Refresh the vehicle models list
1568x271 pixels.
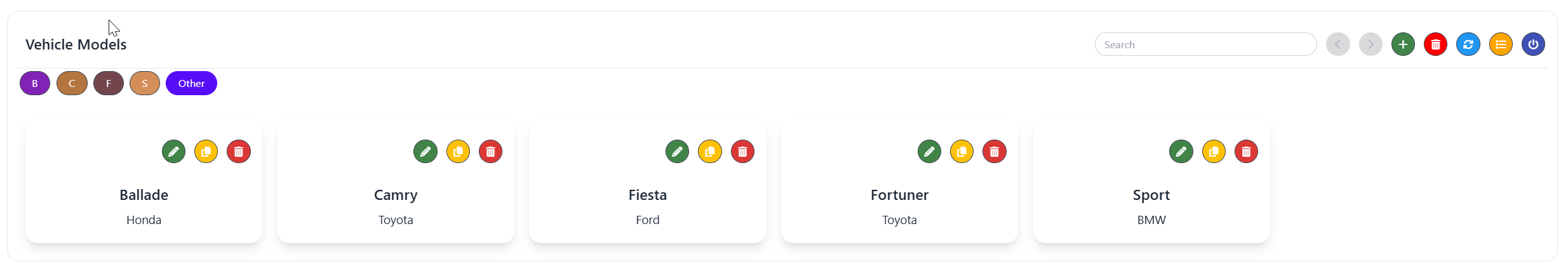click(1468, 44)
